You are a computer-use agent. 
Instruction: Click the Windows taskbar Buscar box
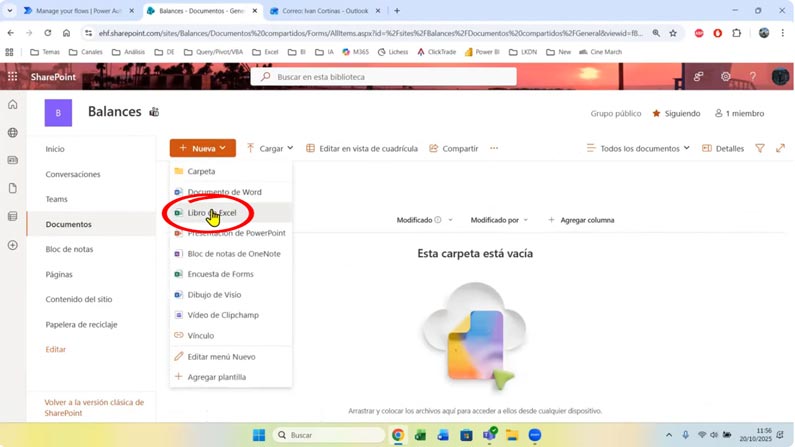(x=330, y=435)
